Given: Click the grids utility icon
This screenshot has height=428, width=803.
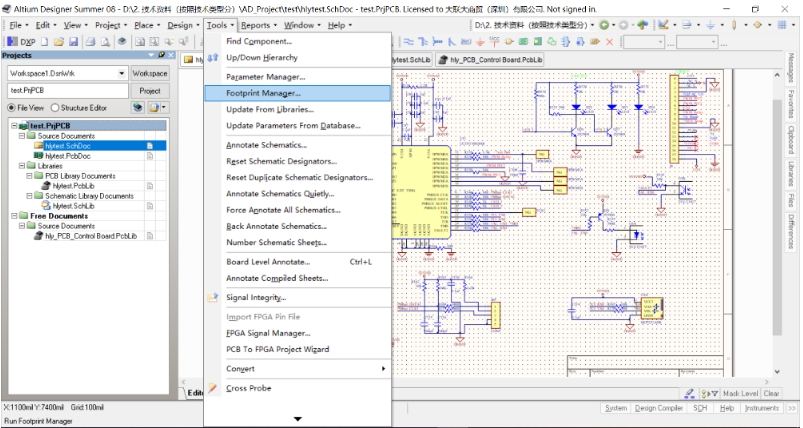Looking at the screenshot, I should (782, 25).
